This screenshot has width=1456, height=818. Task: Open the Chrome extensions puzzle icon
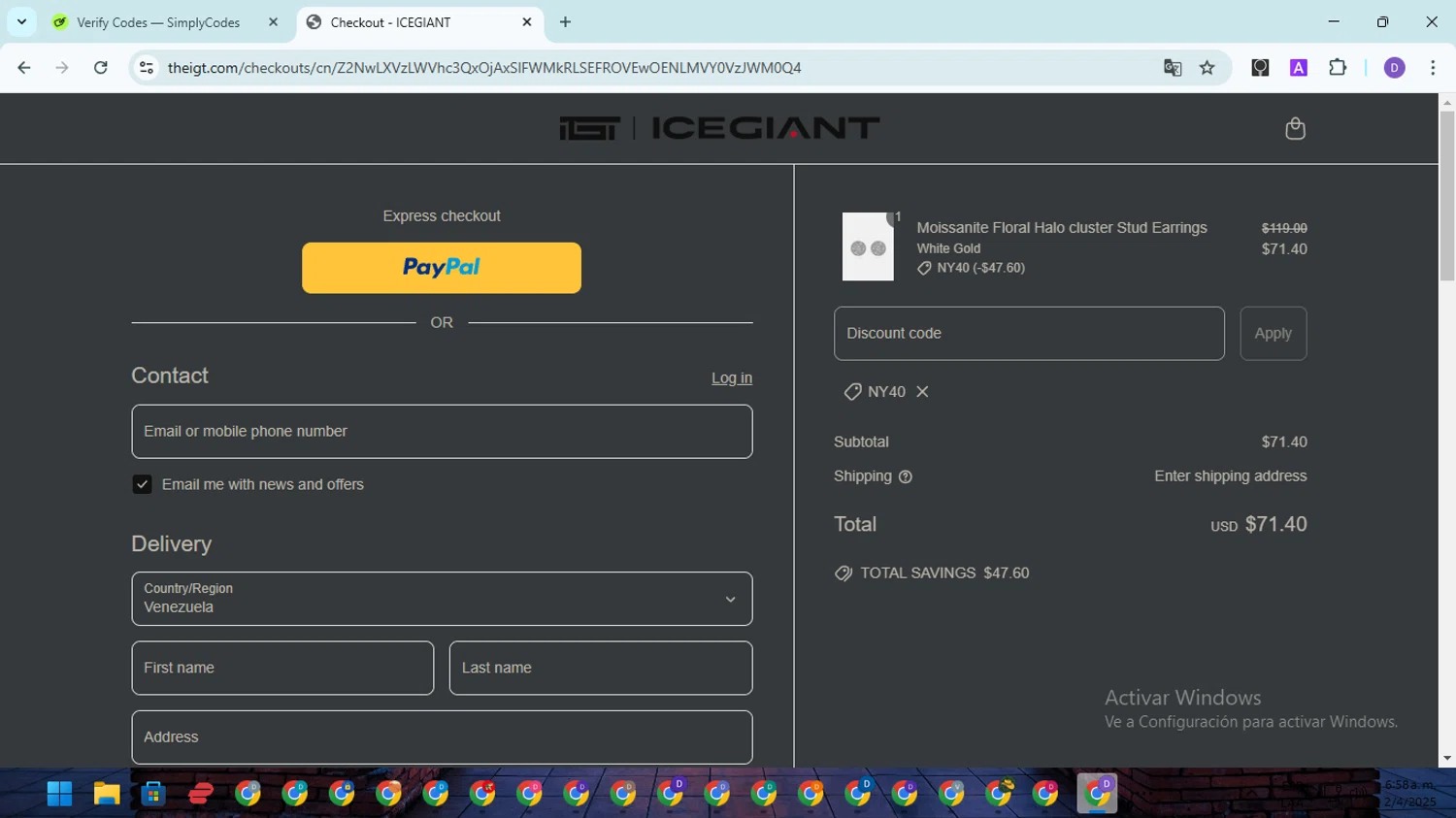pyautogui.click(x=1338, y=68)
